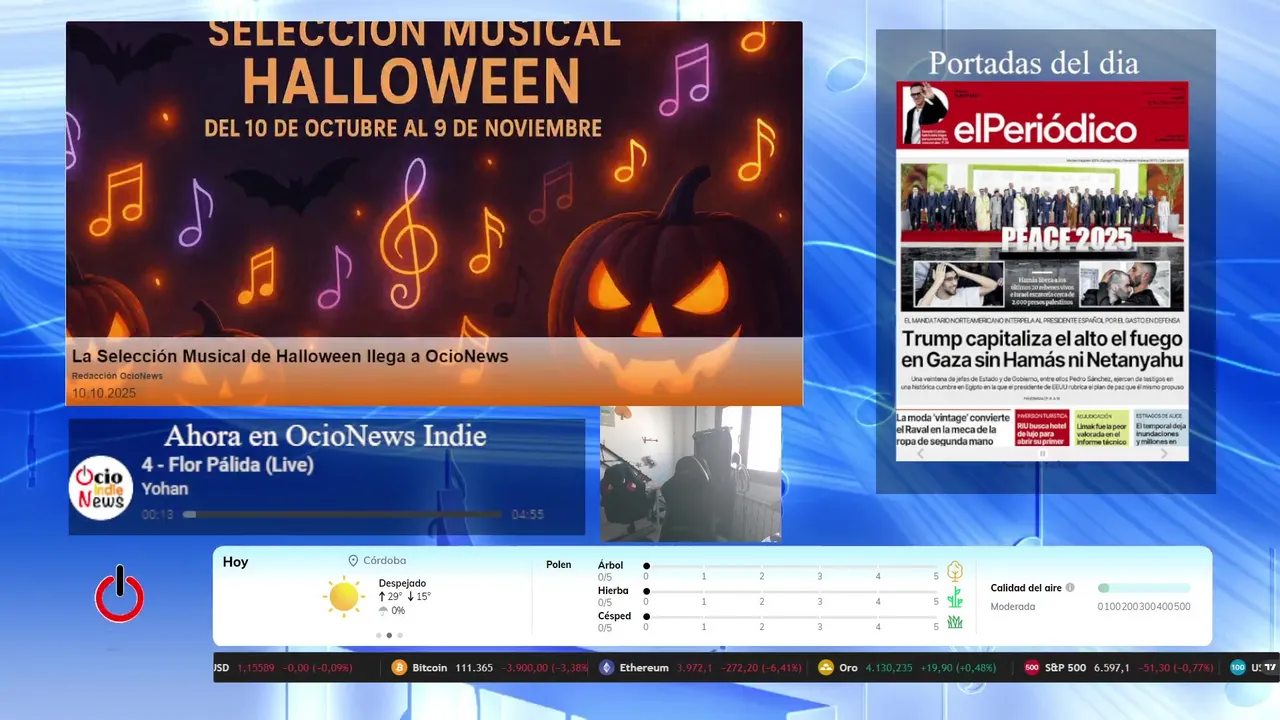
Task: Click the Córdoba location pin icon
Action: pos(353,561)
